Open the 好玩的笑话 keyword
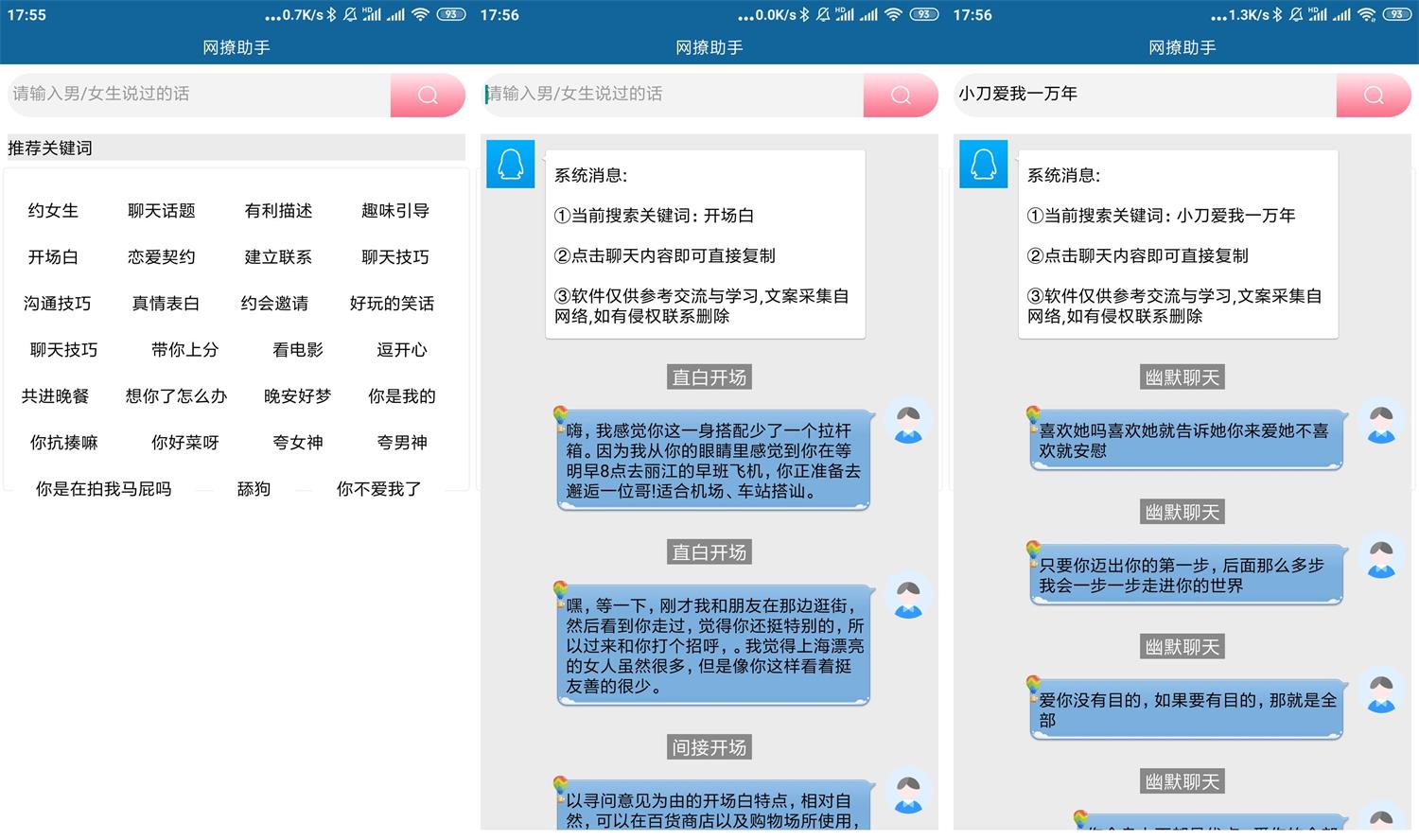This screenshot has height=840, width=1419. click(x=392, y=304)
